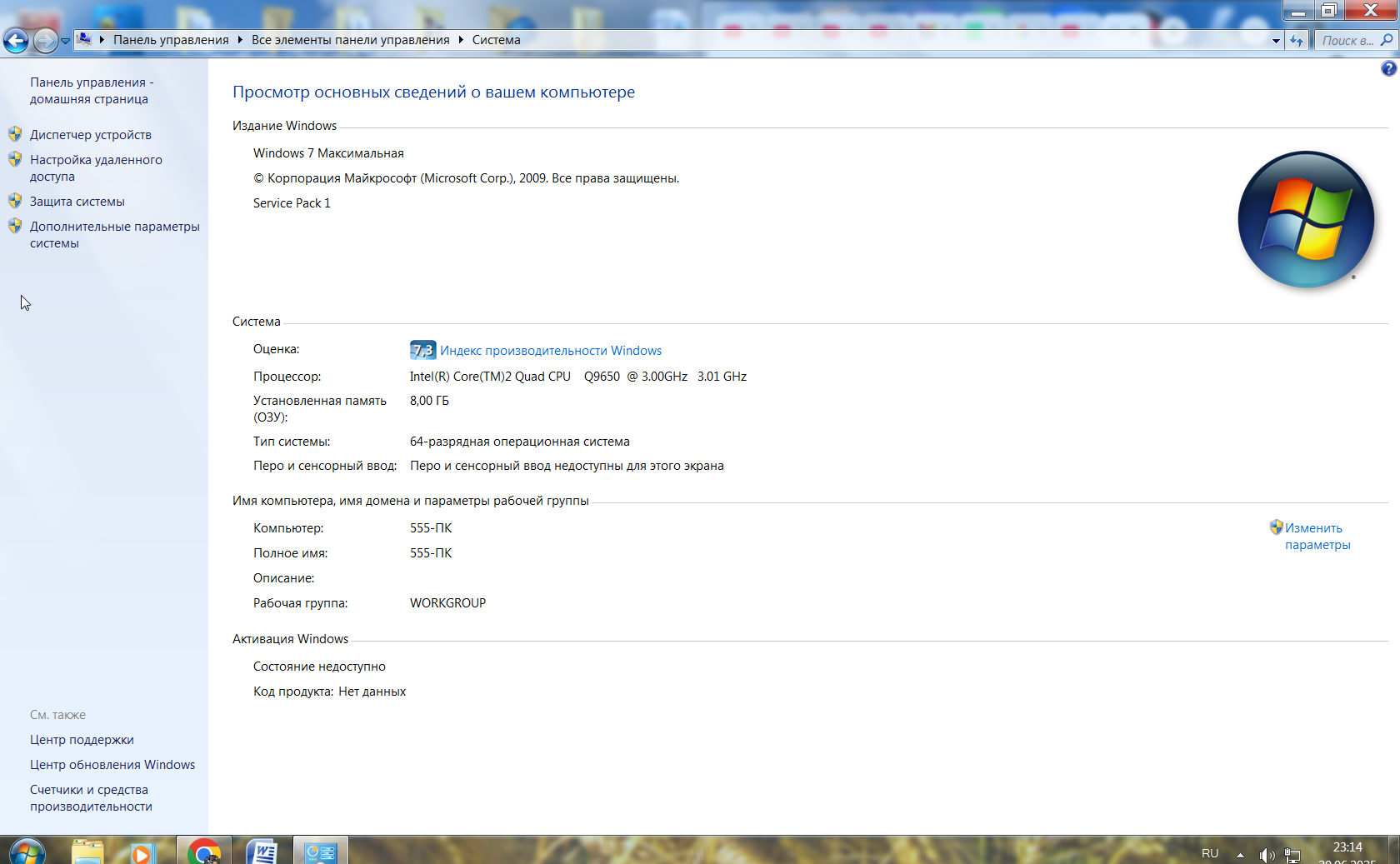Open Индекс производительности Windows link
This screenshot has height=864, width=1400.
pos(551,351)
